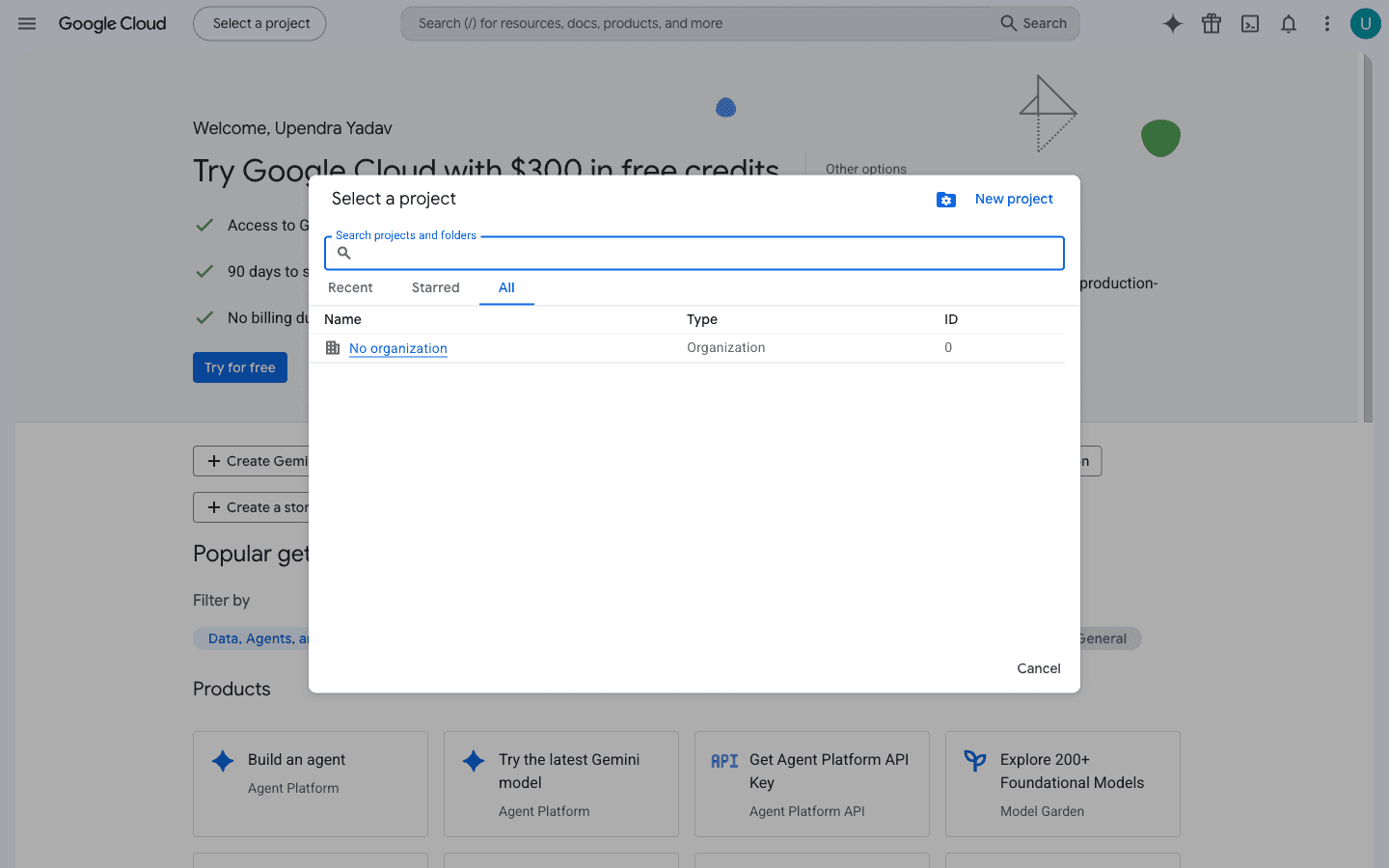The image size is (1389, 868).
Task: Open Get Agent Platform API Key card
Action: click(812, 784)
